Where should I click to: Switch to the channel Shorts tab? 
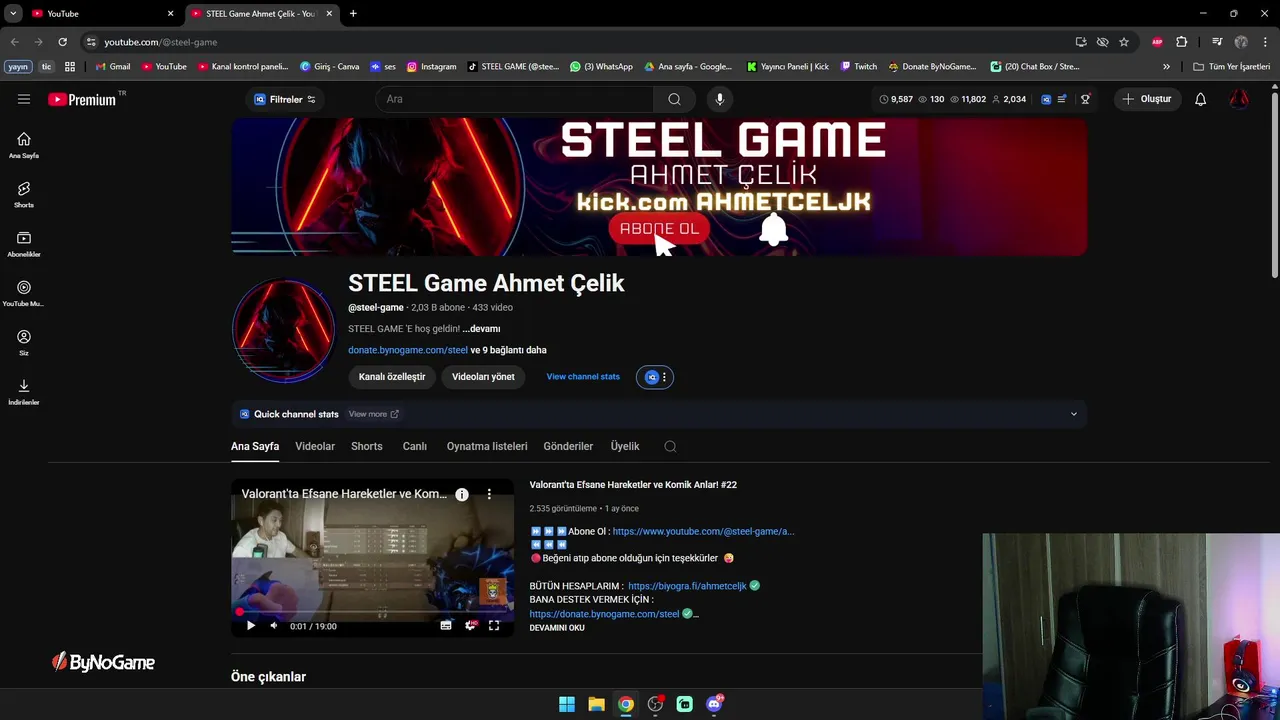367,446
